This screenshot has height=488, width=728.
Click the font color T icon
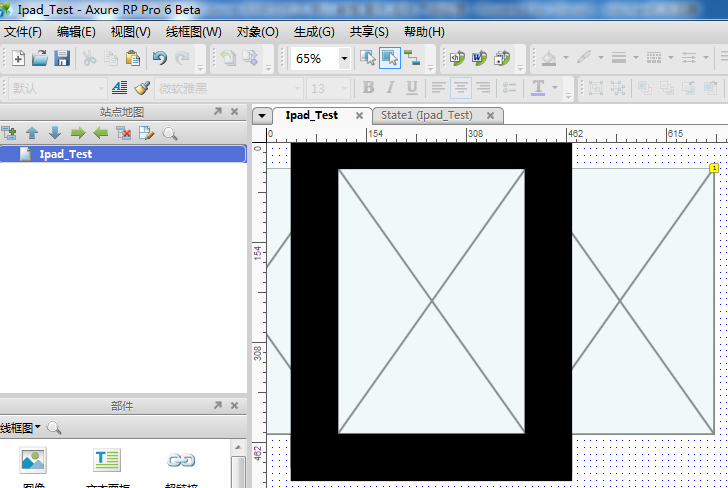(x=538, y=87)
